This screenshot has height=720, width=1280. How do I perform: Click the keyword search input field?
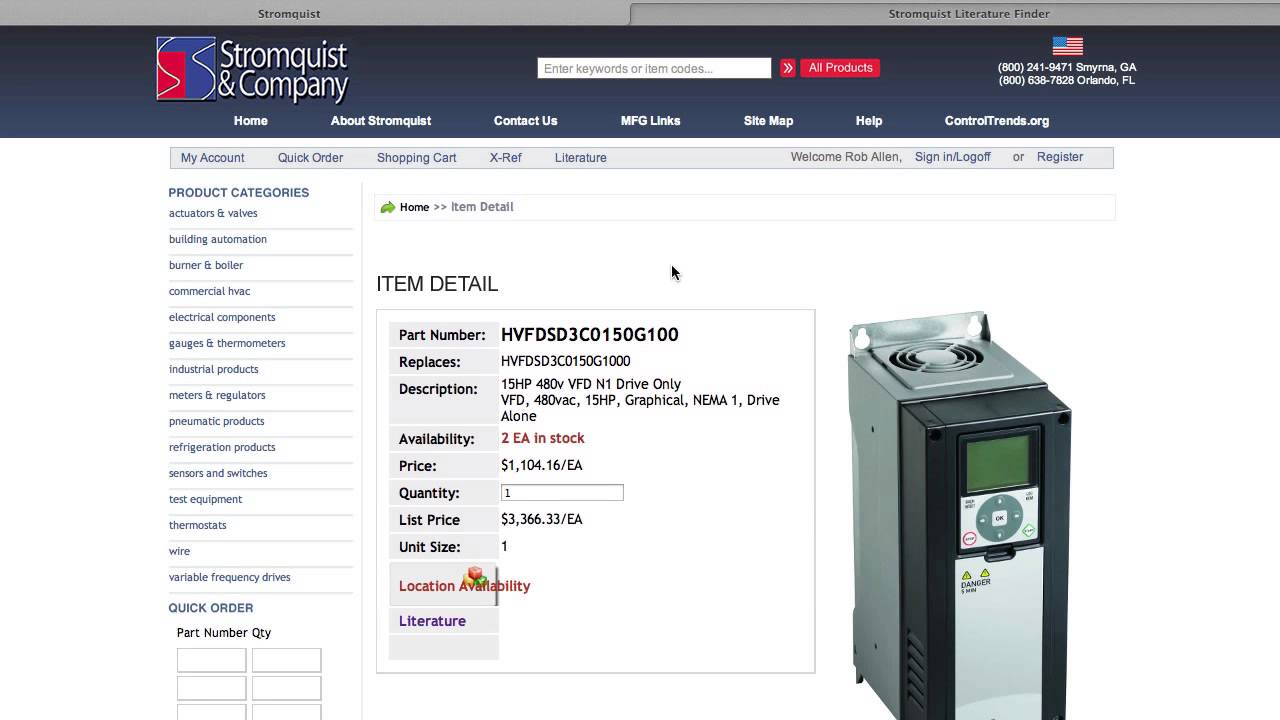tap(654, 68)
